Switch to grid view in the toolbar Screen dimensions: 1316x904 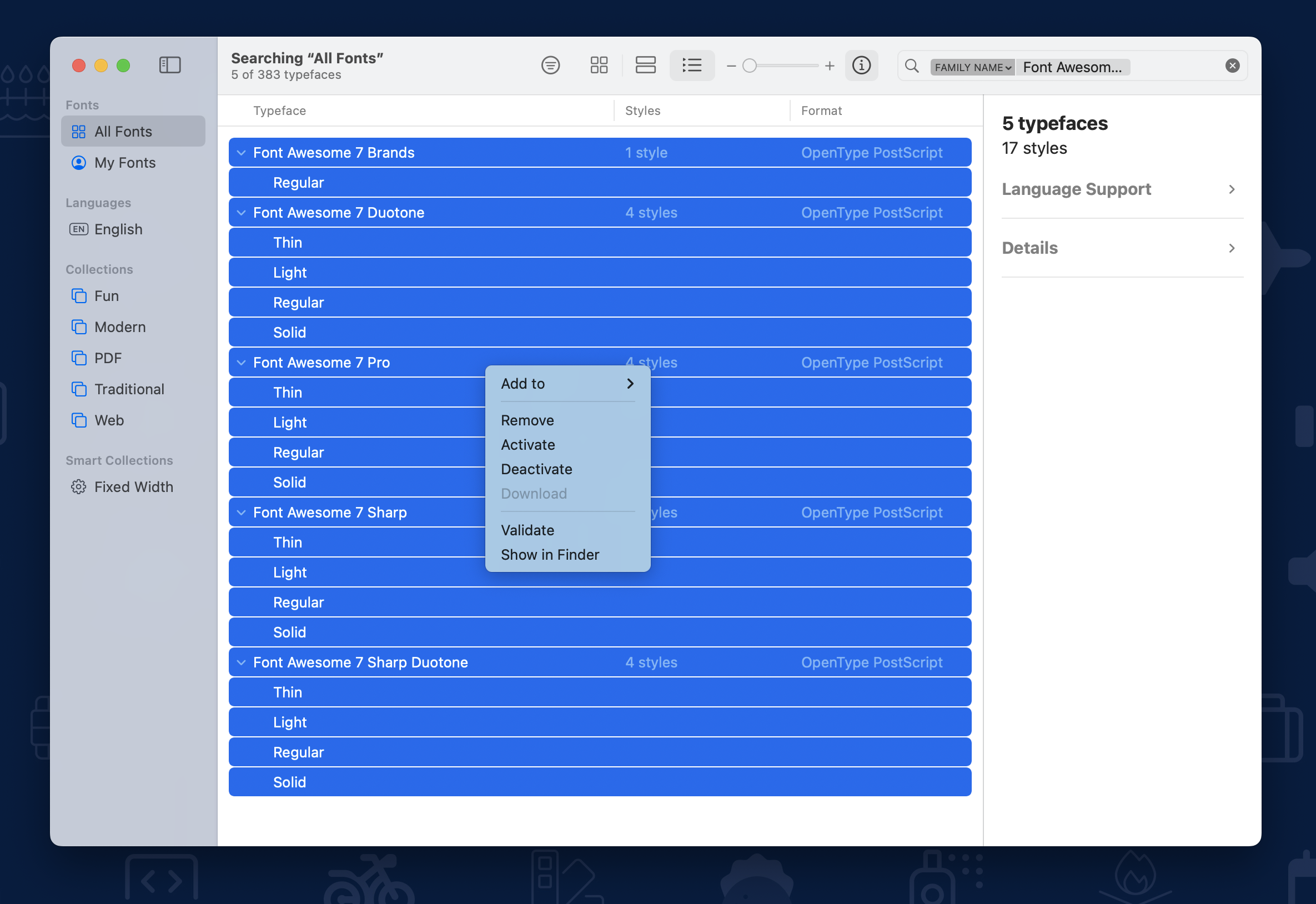coord(599,65)
